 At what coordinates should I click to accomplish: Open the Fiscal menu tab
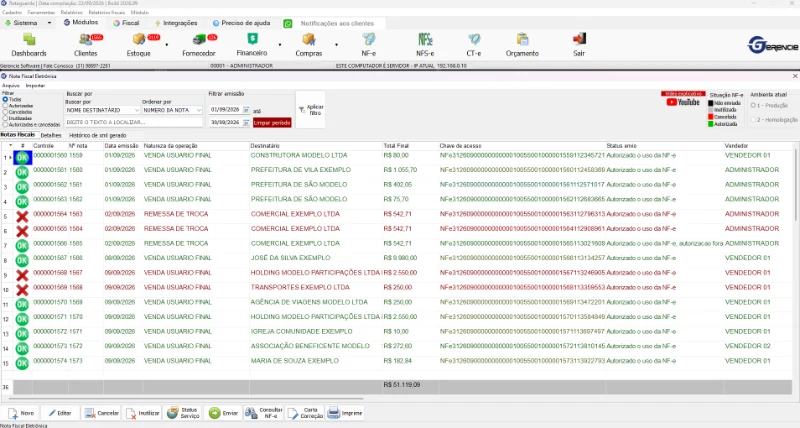pyautogui.click(x=126, y=23)
